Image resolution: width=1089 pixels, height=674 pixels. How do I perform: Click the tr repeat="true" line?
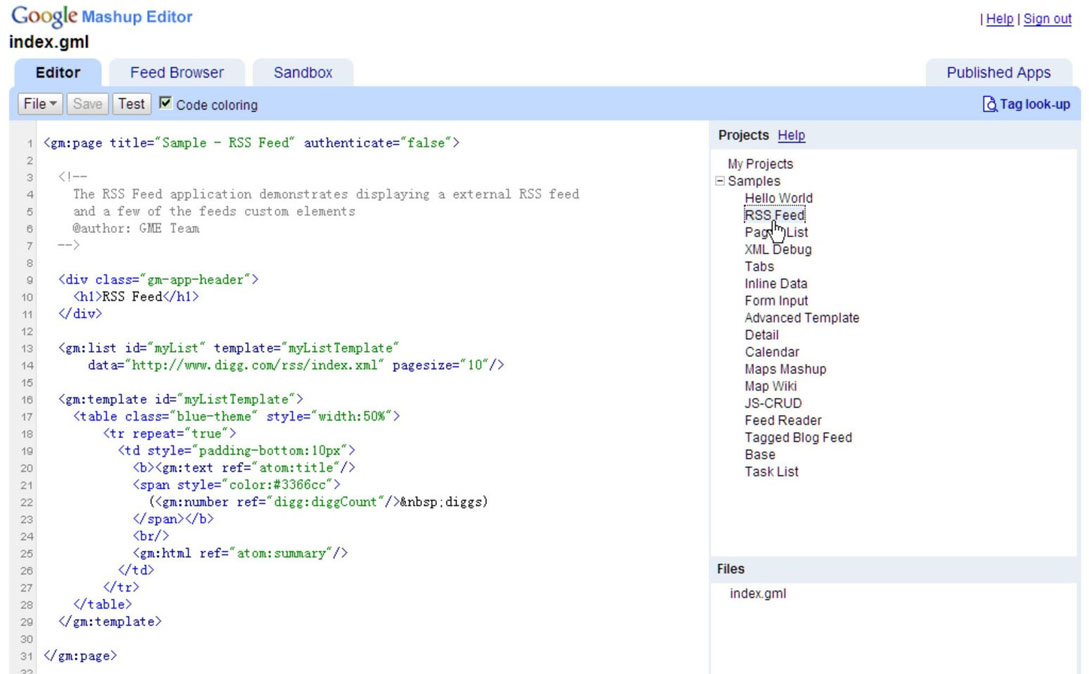click(169, 434)
